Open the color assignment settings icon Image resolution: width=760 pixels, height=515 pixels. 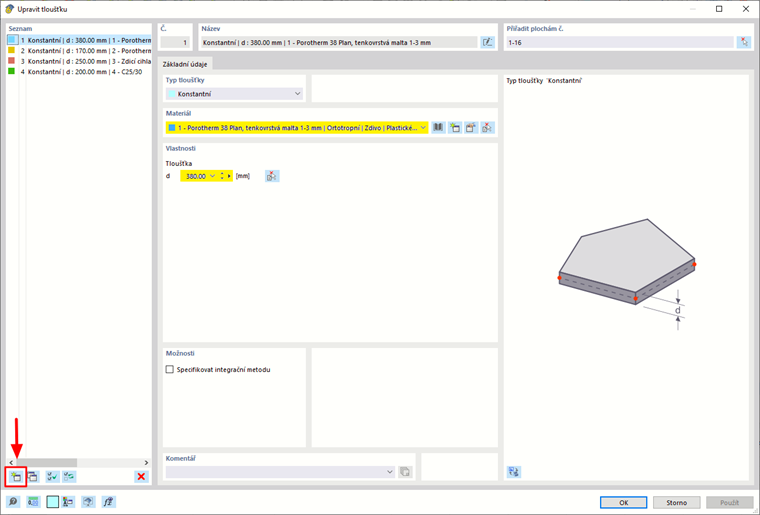[x=68, y=502]
